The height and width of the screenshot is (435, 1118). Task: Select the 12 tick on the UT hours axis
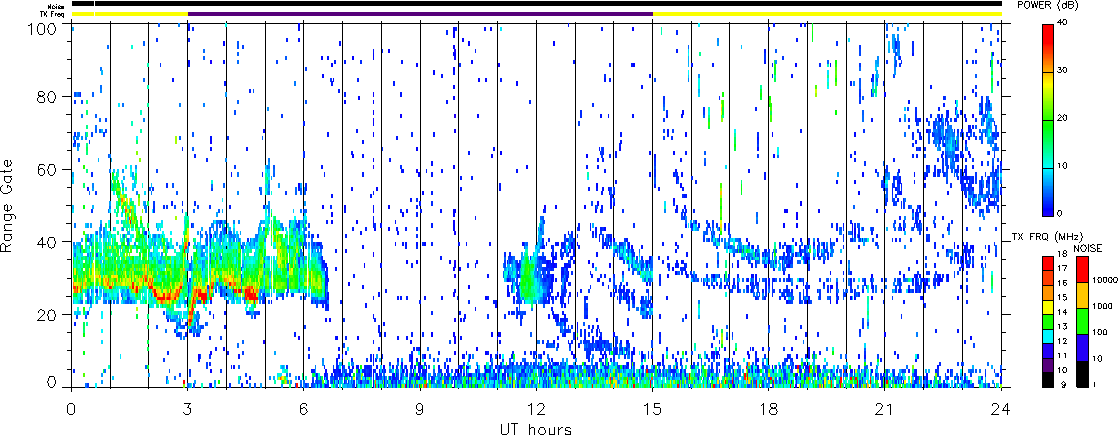[536, 409]
